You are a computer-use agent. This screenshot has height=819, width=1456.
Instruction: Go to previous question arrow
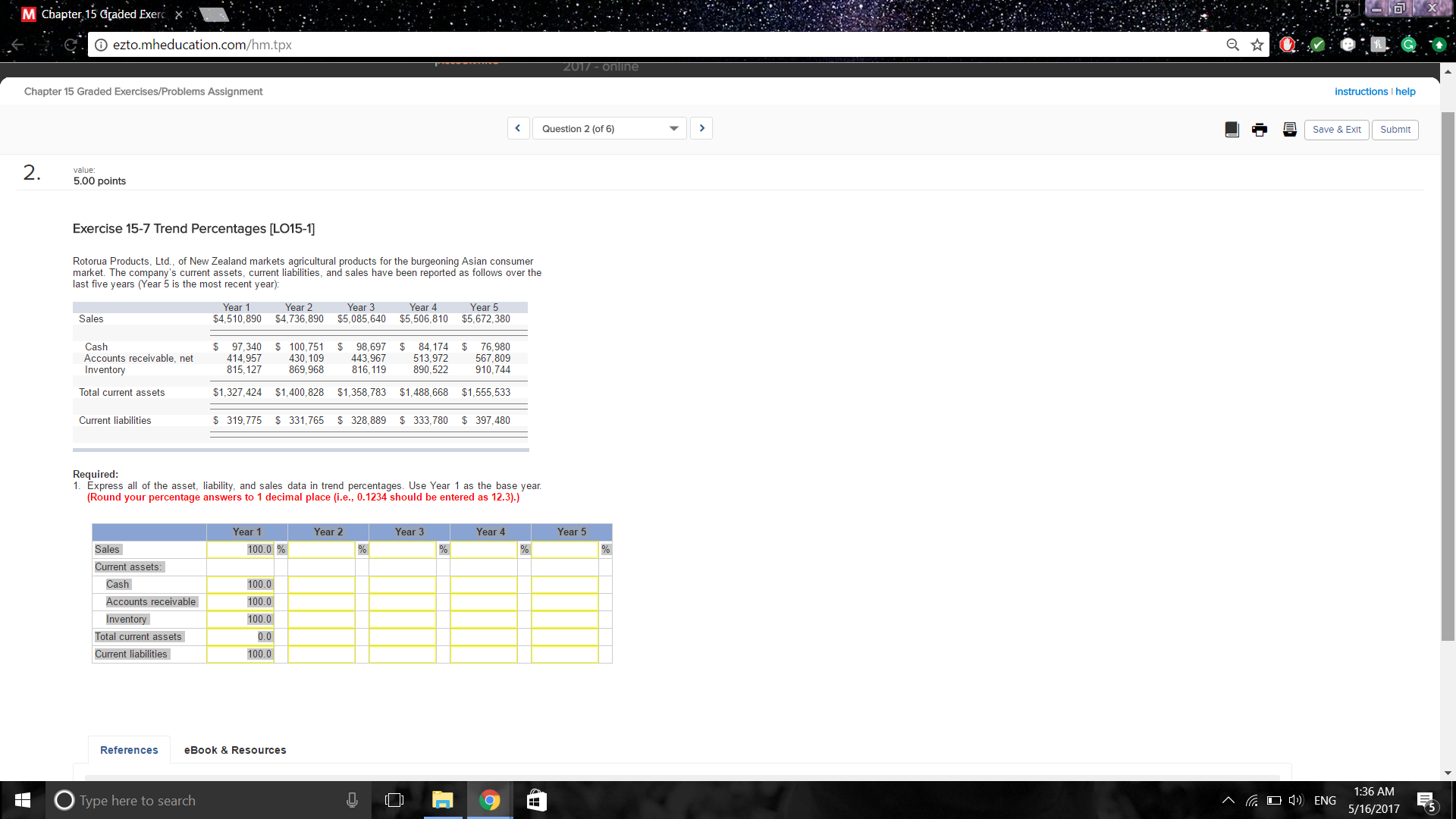tap(518, 128)
